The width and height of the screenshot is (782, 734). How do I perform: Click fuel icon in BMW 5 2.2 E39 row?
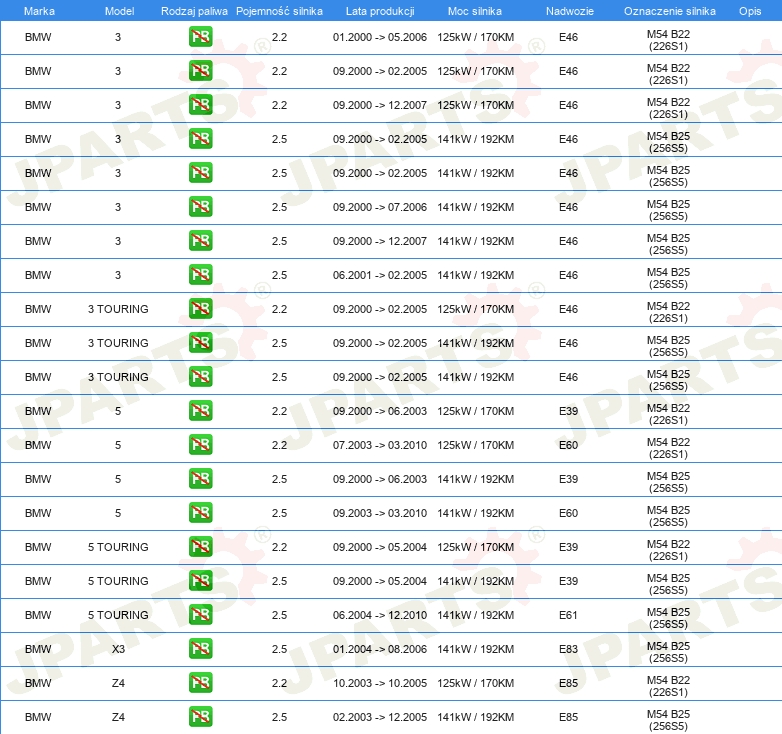200,411
